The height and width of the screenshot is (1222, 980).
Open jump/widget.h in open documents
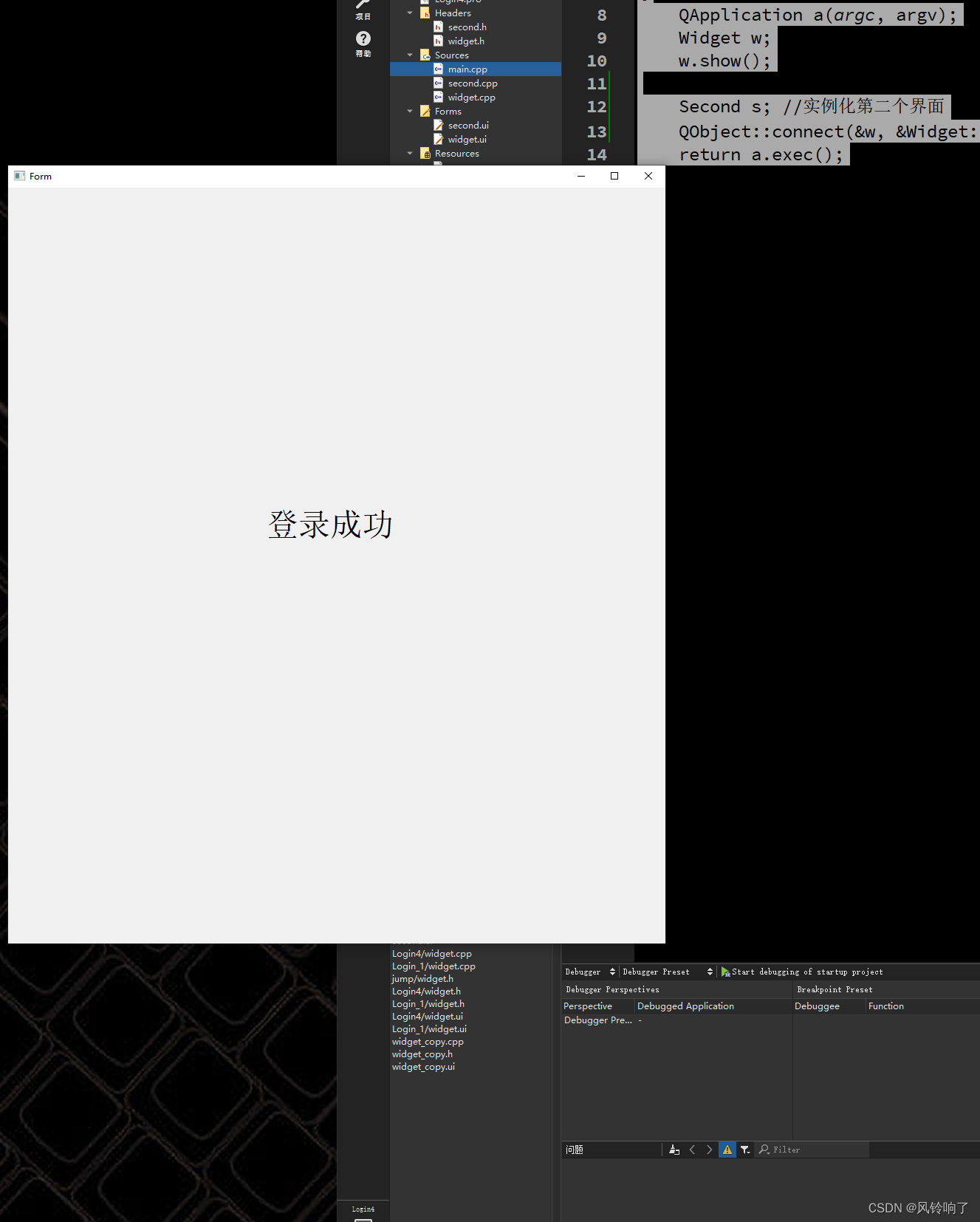pyautogui.click(x=422, y=979)
